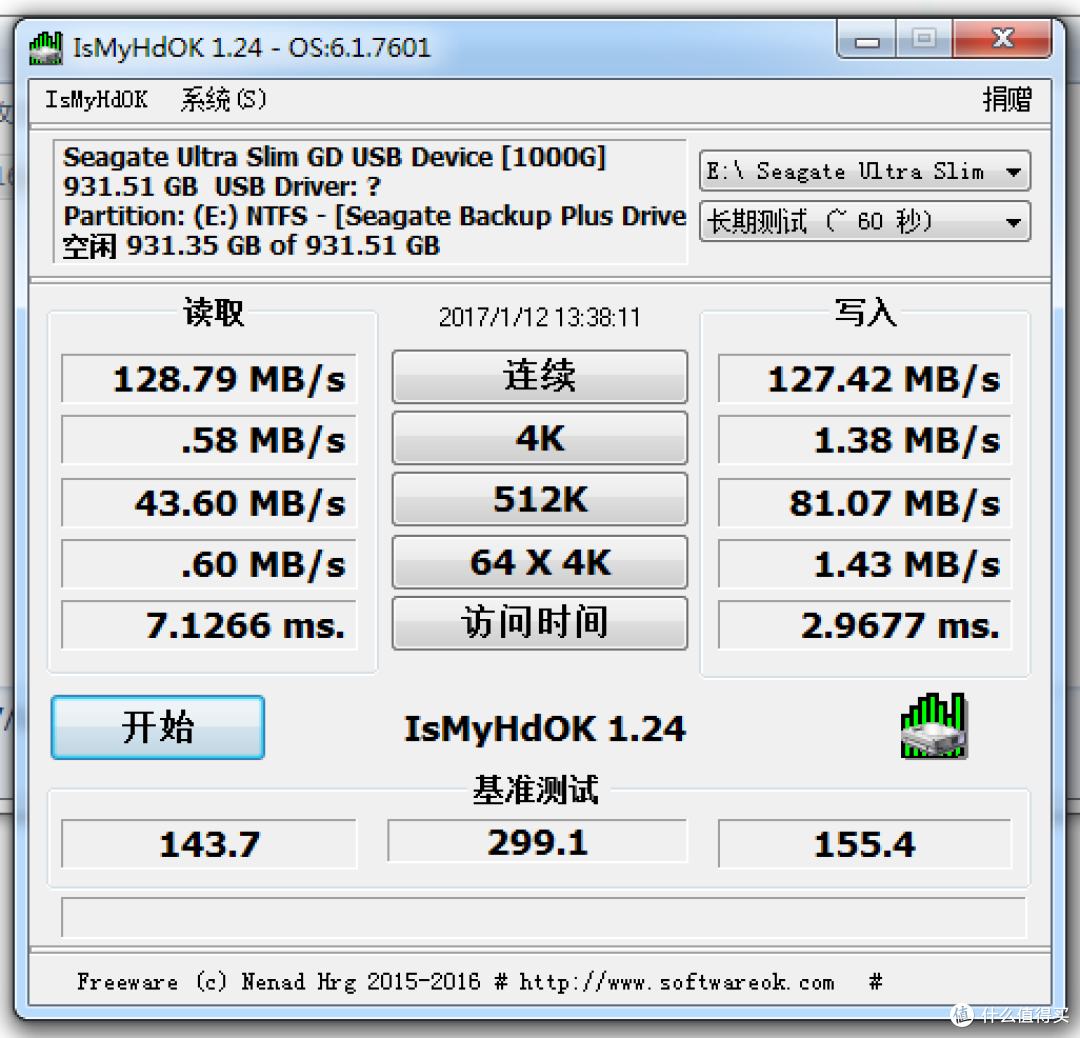Image resolution: width=1080 pixels, height=1038 pixels.
Task: Select the 2.9677 ms. write access time
Action: [x=864, y=625]
